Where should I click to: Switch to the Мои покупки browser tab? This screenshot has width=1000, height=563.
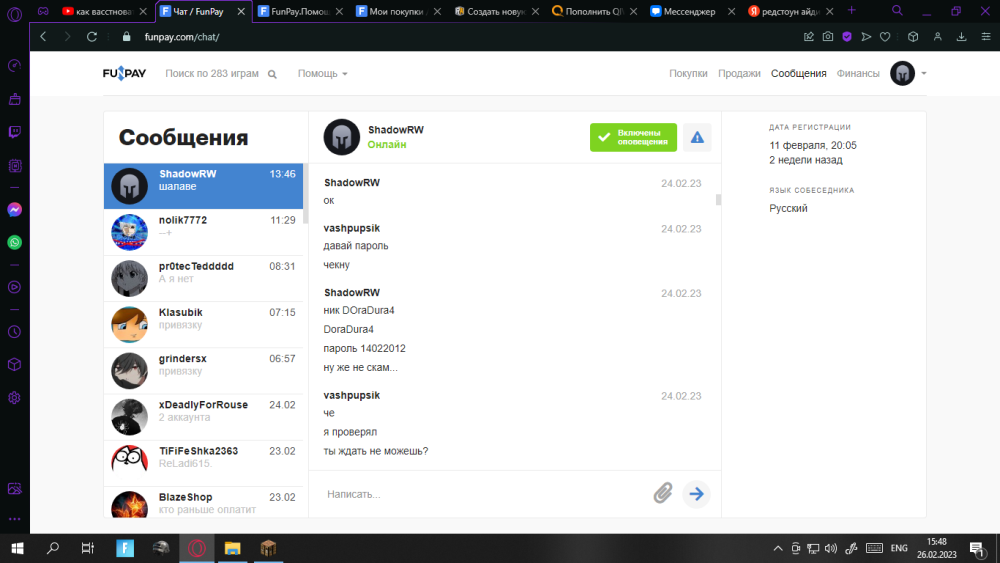pos(392,11)
